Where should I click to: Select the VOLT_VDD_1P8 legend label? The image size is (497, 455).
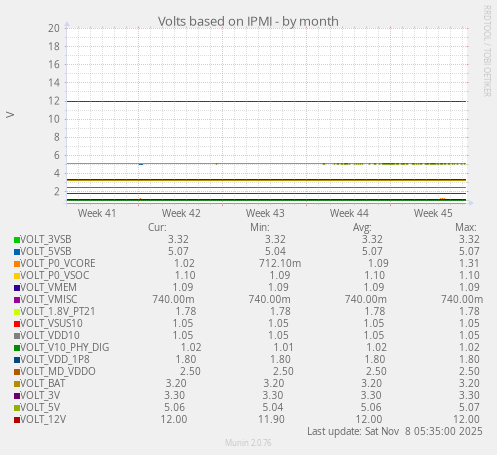pos(55,360)
